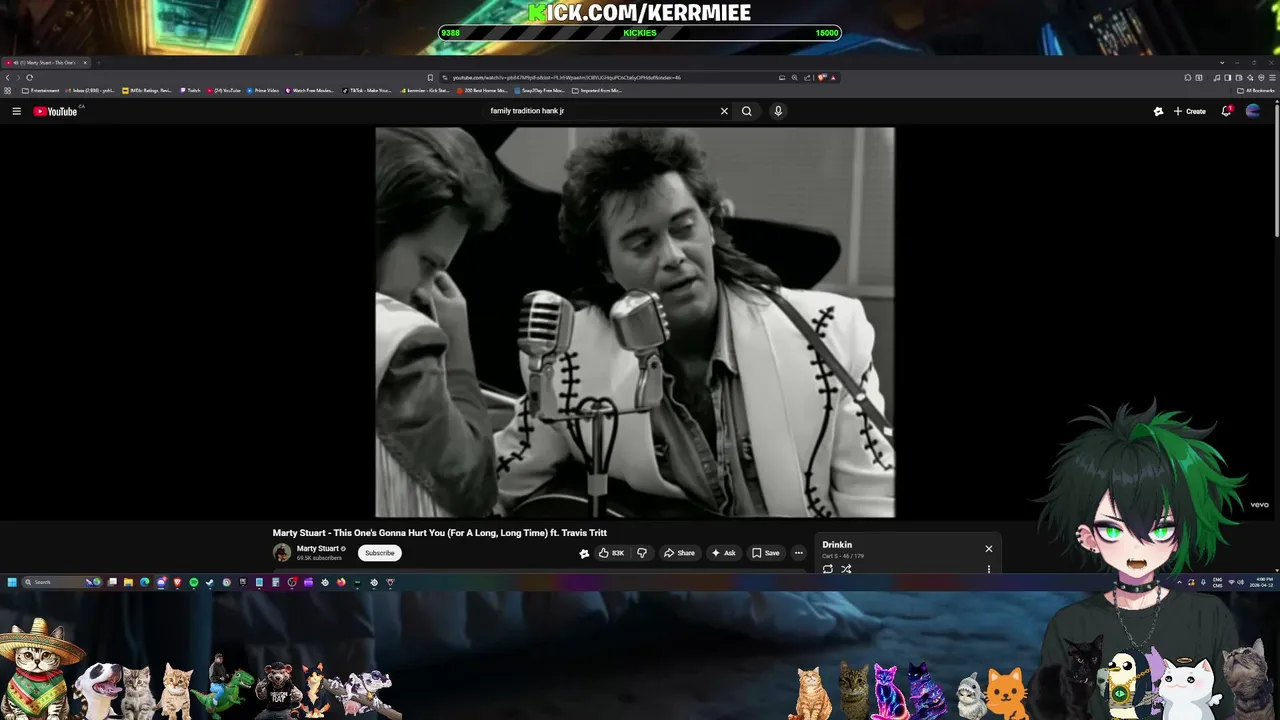Submit search with the magnifier button

coord(746,111)
